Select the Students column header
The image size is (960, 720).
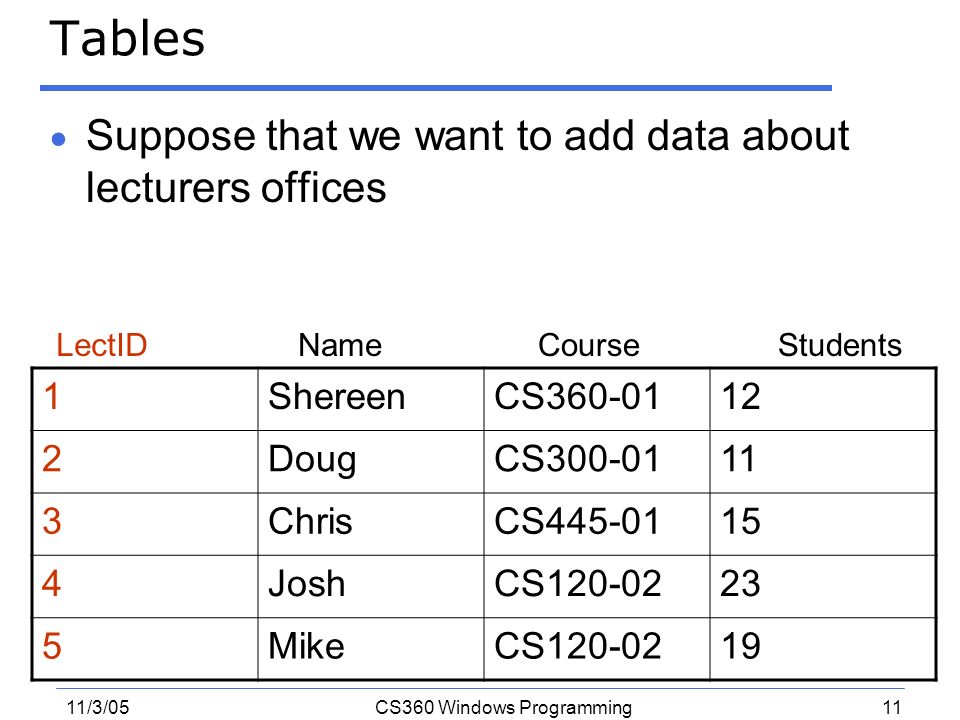839,345
